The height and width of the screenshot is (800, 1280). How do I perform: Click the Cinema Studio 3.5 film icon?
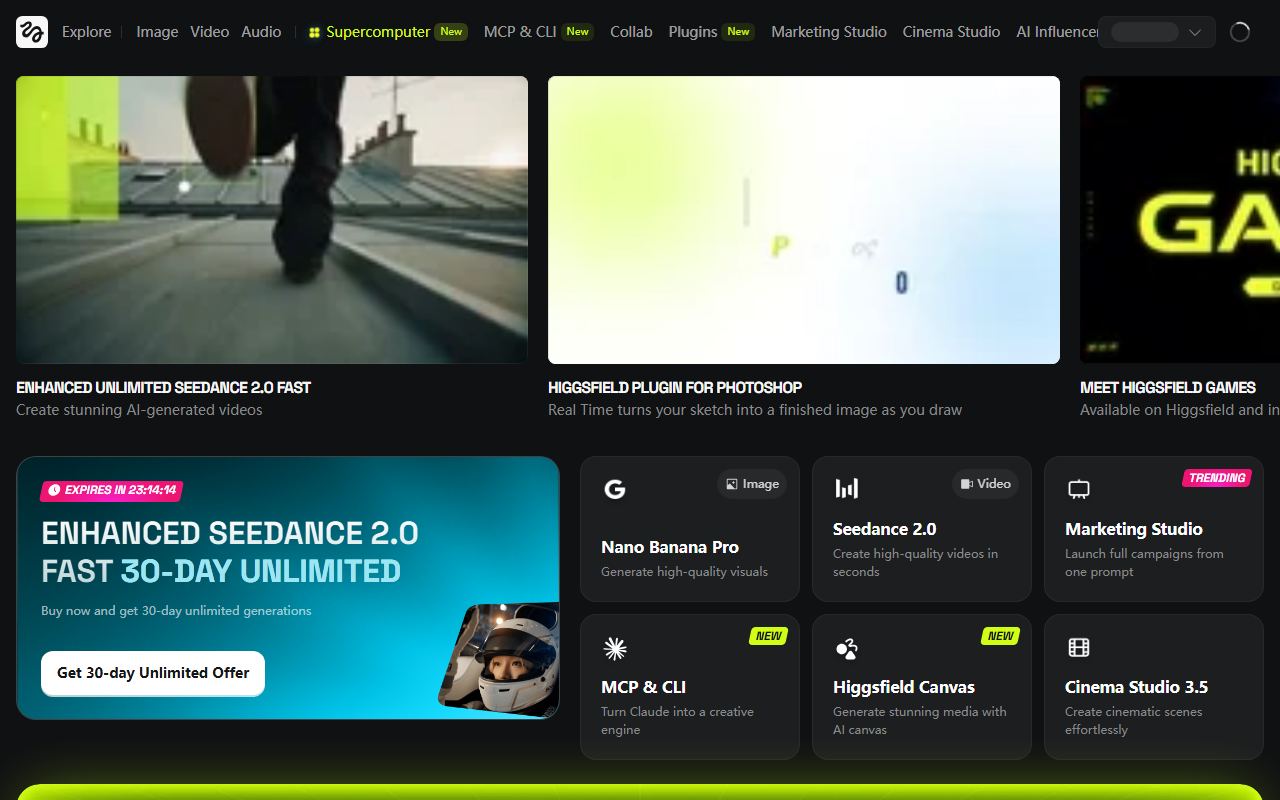pos(1079,647)
